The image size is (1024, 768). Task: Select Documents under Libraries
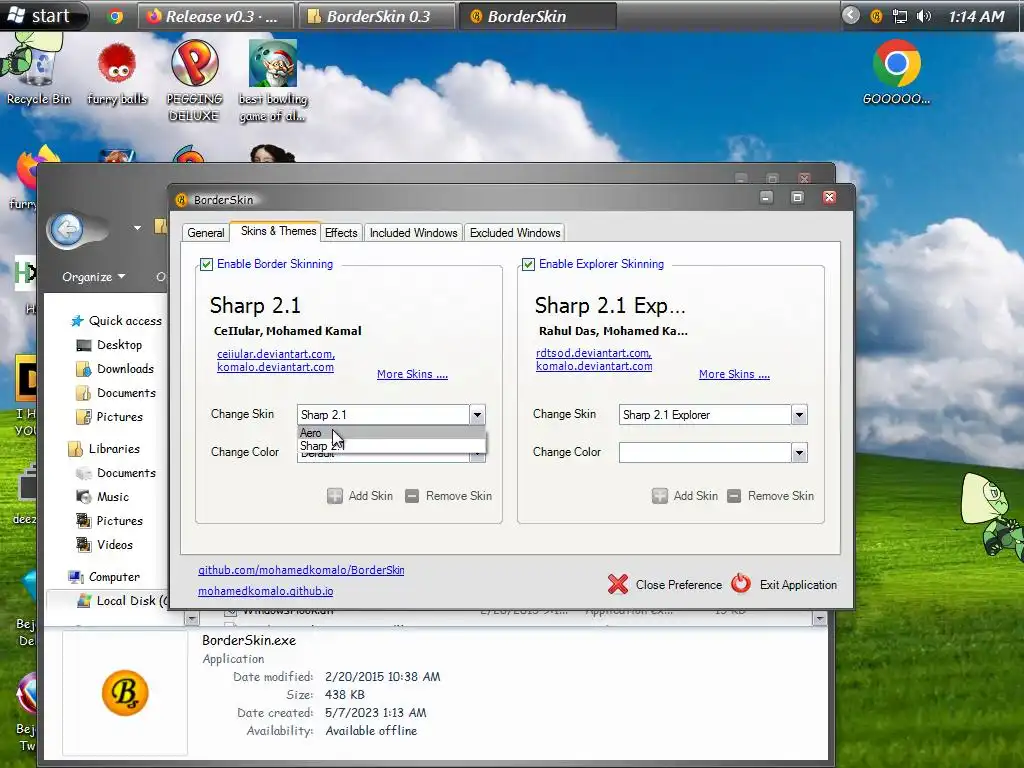[116, 473]
